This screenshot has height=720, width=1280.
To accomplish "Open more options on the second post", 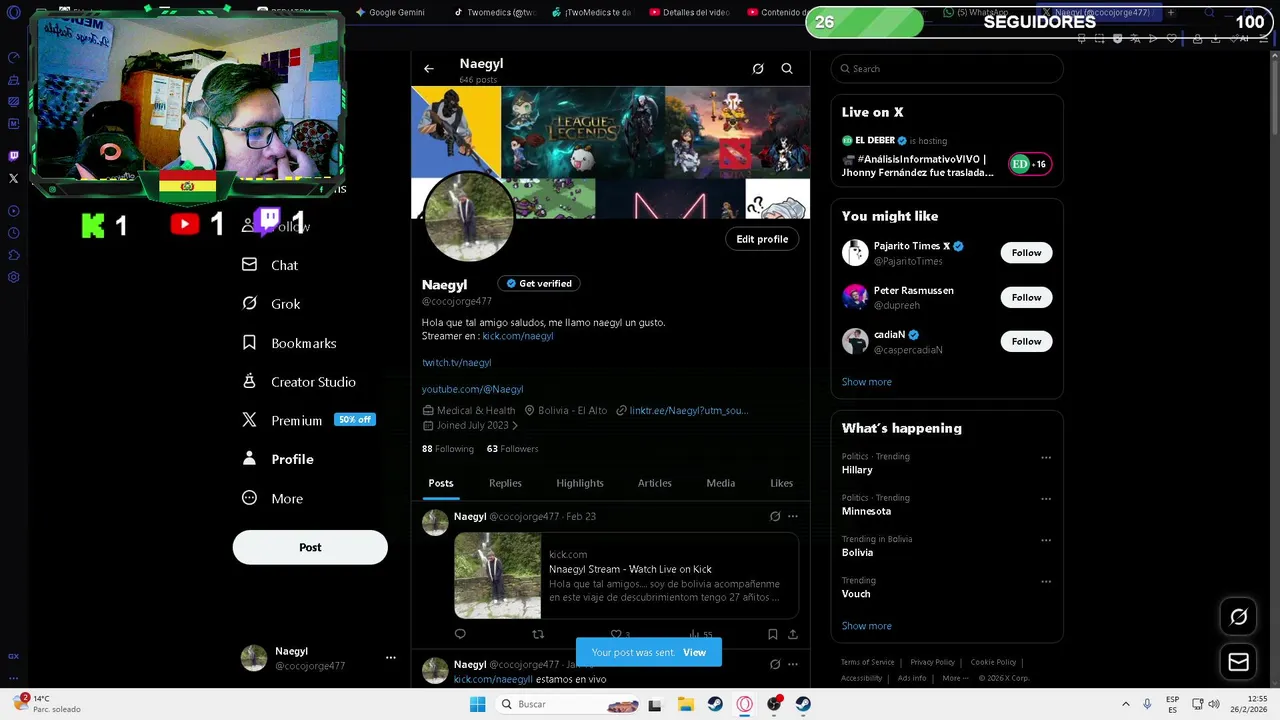I will coord(793,664).
